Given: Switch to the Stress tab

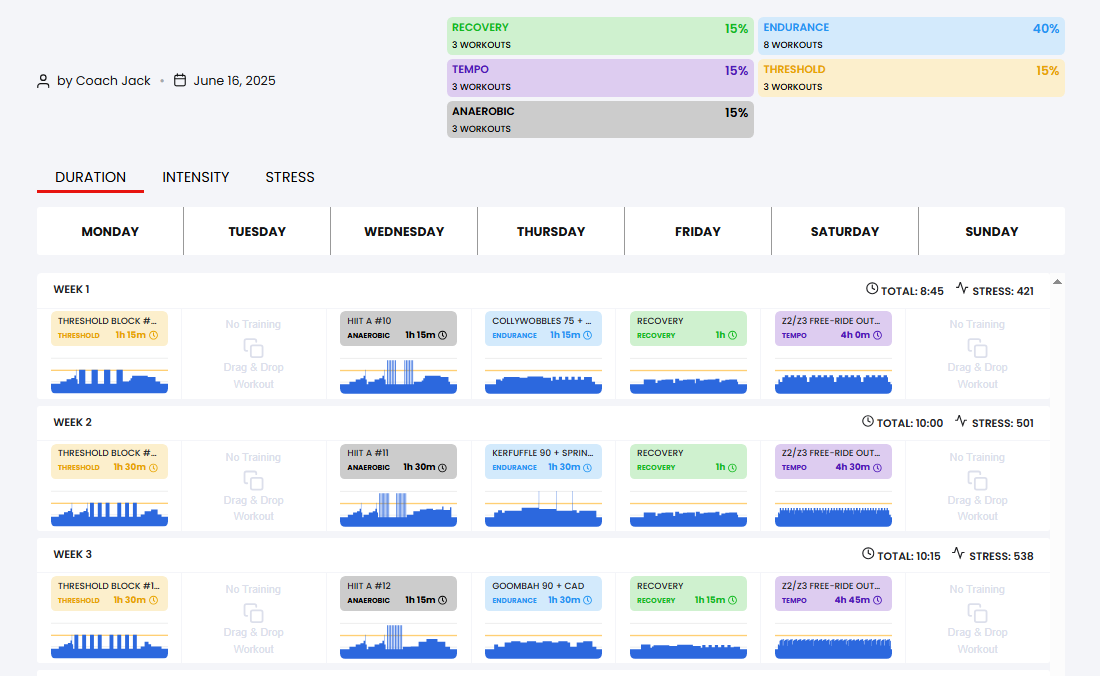Looking at the screenshot, I should point(290,177).
